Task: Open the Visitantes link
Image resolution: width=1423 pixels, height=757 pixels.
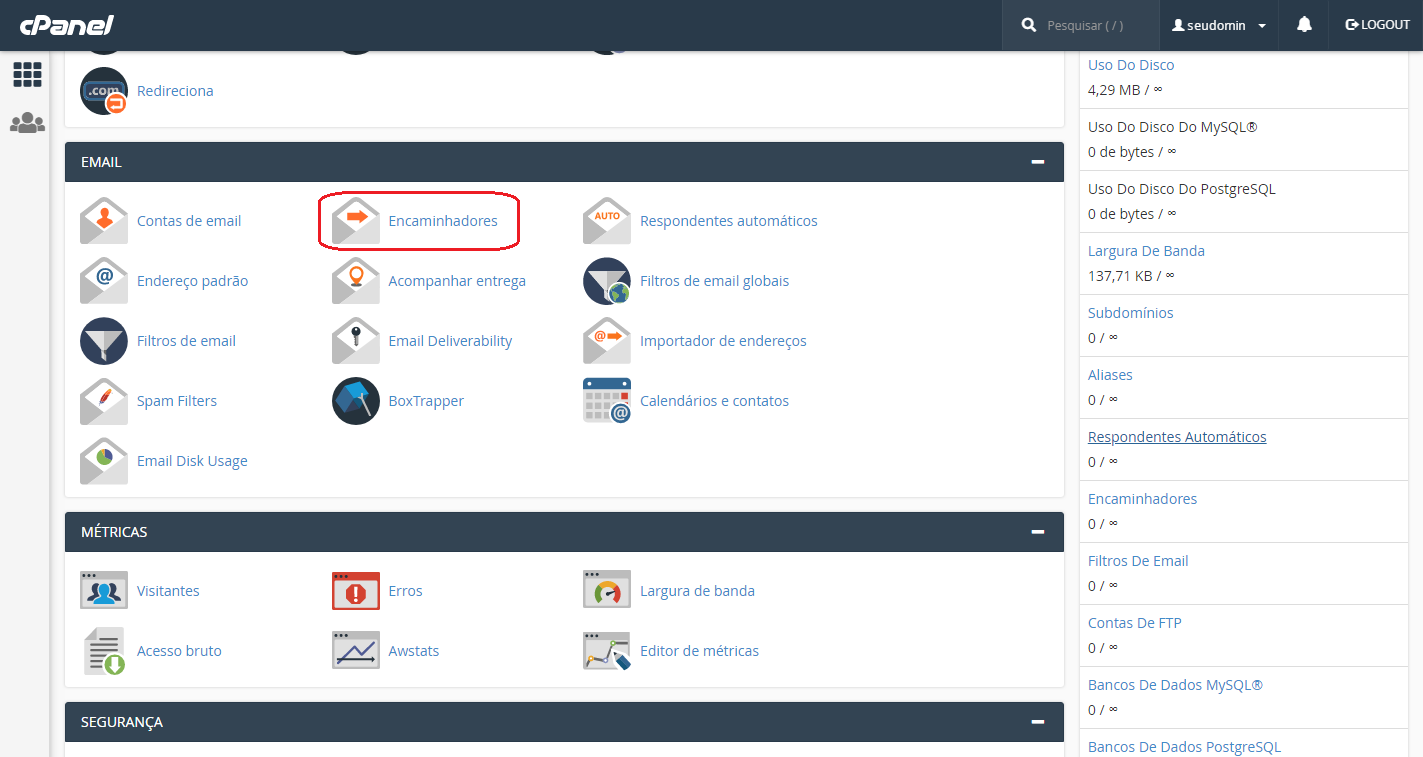Action: 168,591
